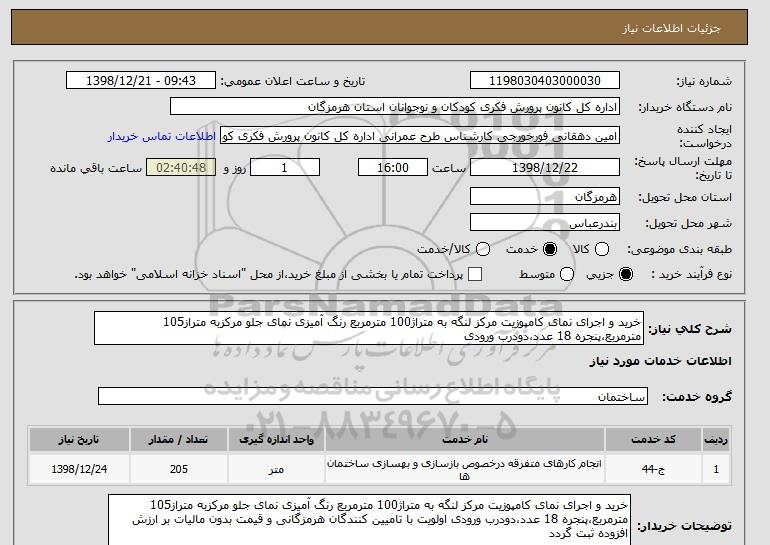The image size is (770, 545).
Task: Click the remaining time field 02:40:48
Action: tap(181, 167)
